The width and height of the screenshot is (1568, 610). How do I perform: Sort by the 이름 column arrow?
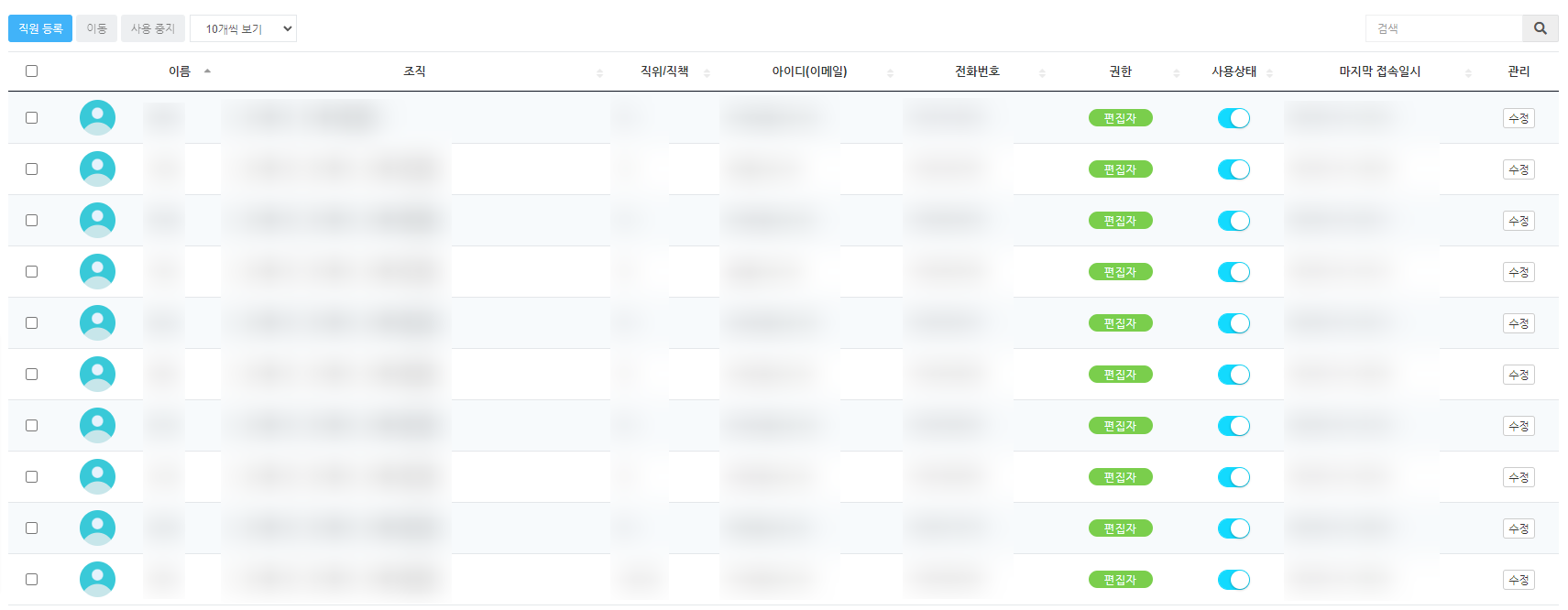207,71
